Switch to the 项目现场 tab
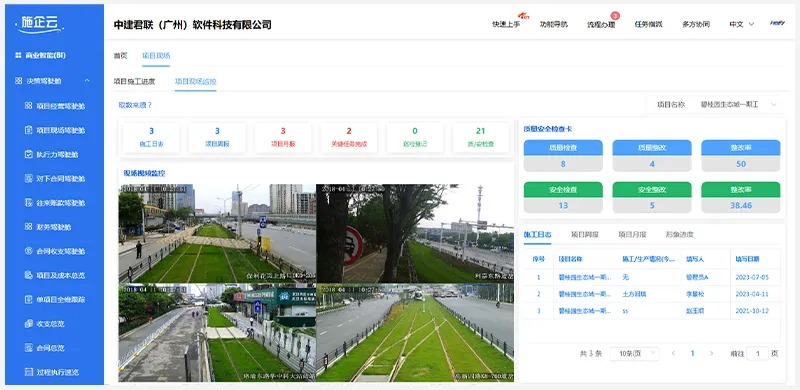 [156, 56]
